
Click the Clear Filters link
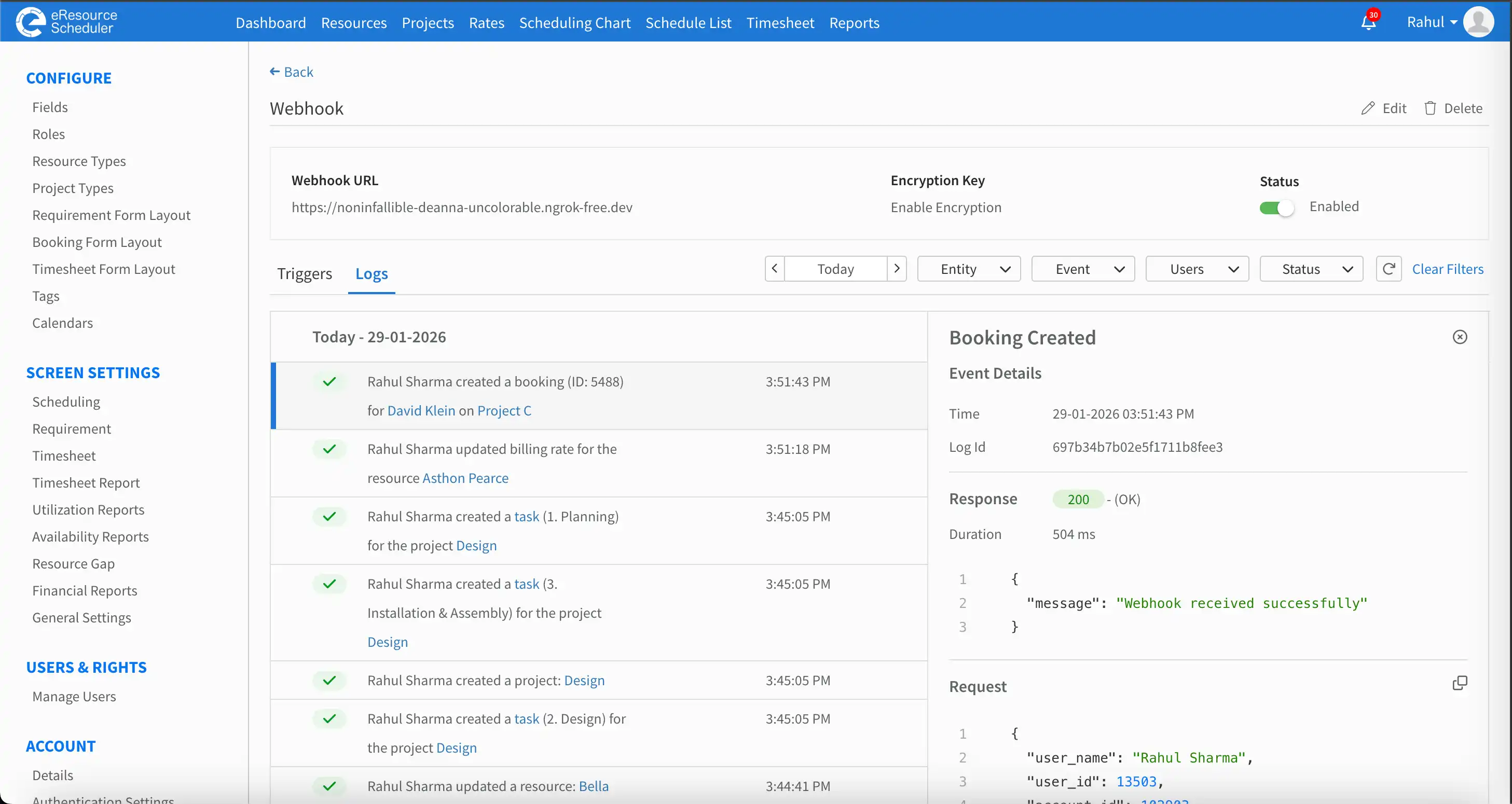point(1448,269)
